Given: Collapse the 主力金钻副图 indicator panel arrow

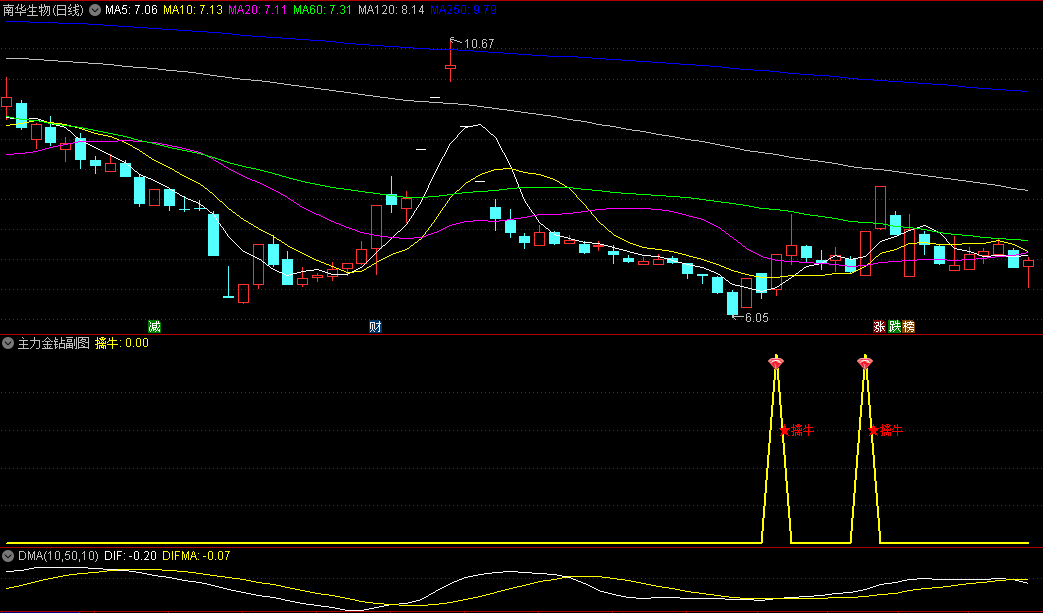Looking at the screenshot, I should 9,343.
